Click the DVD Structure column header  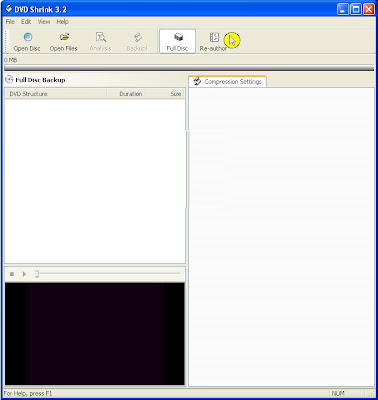(56, 94)
